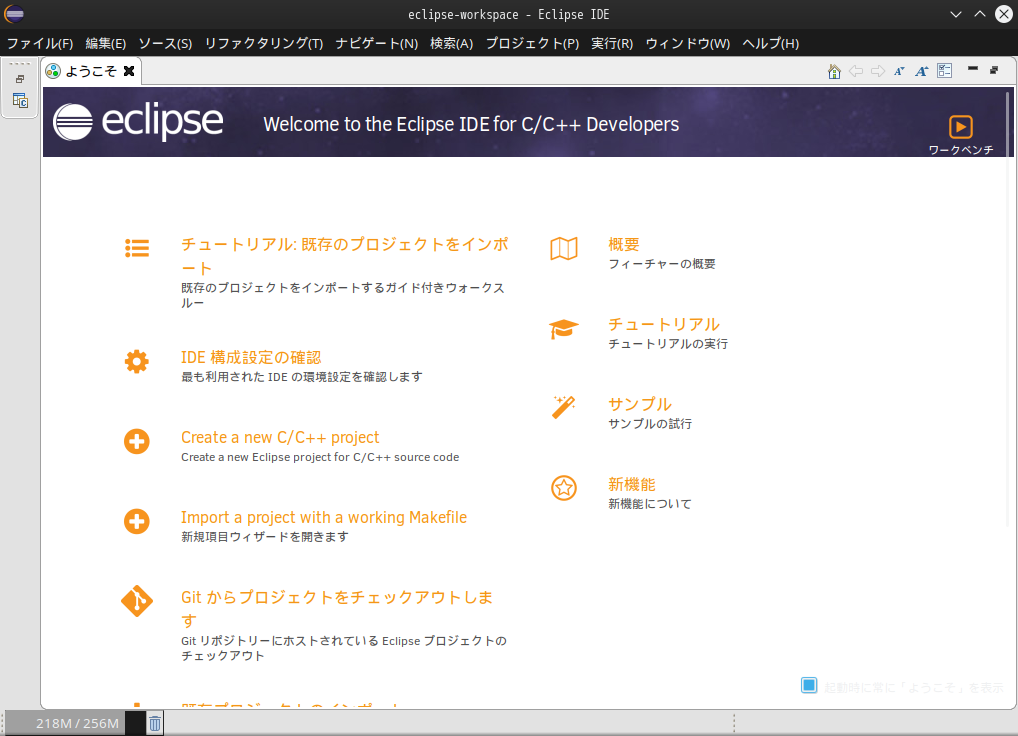Viewport: 1018px width, 736px height.
Task: Click the star icon for What's New
Action: click(564, 488)
